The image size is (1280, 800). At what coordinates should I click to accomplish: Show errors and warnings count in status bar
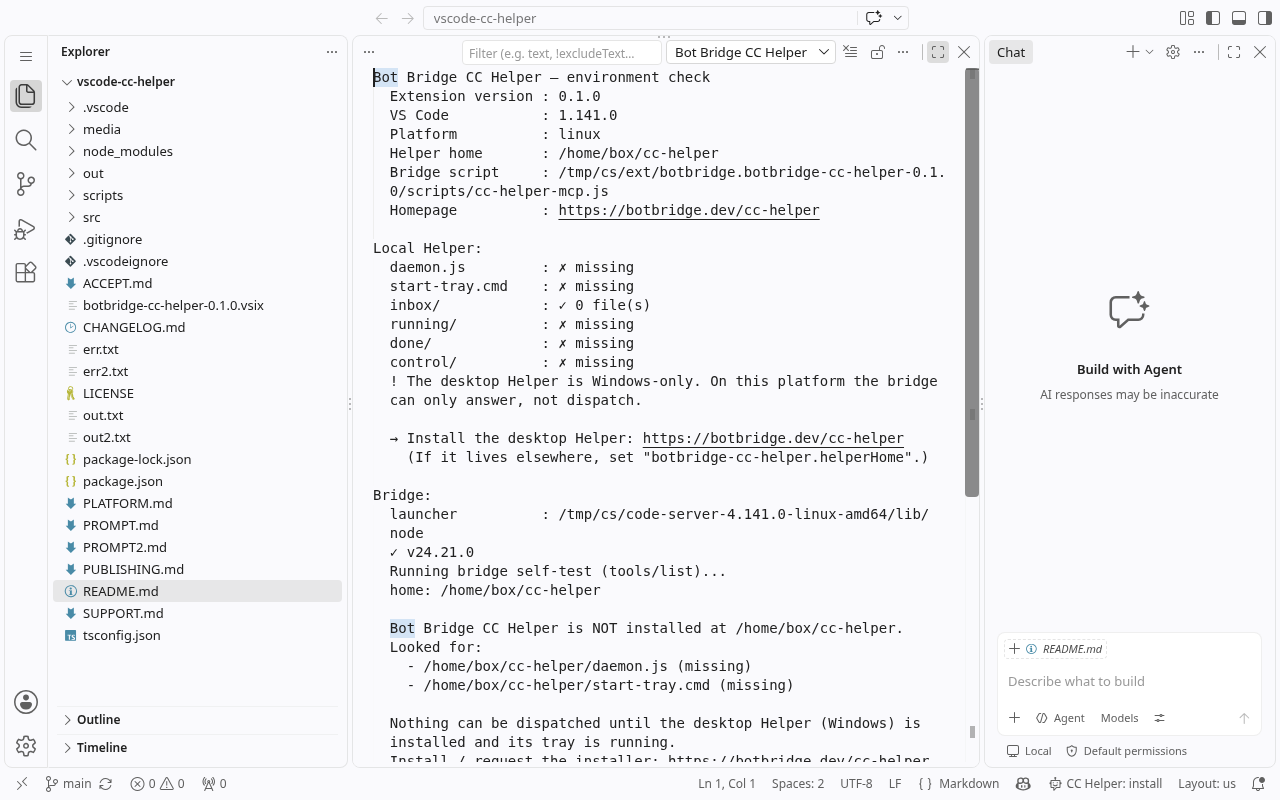(157, 784)
